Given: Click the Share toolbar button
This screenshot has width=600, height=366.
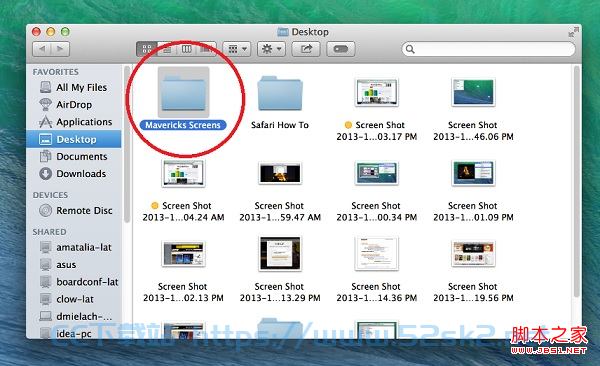Looking at the screenshot, I should click(306, 49).
